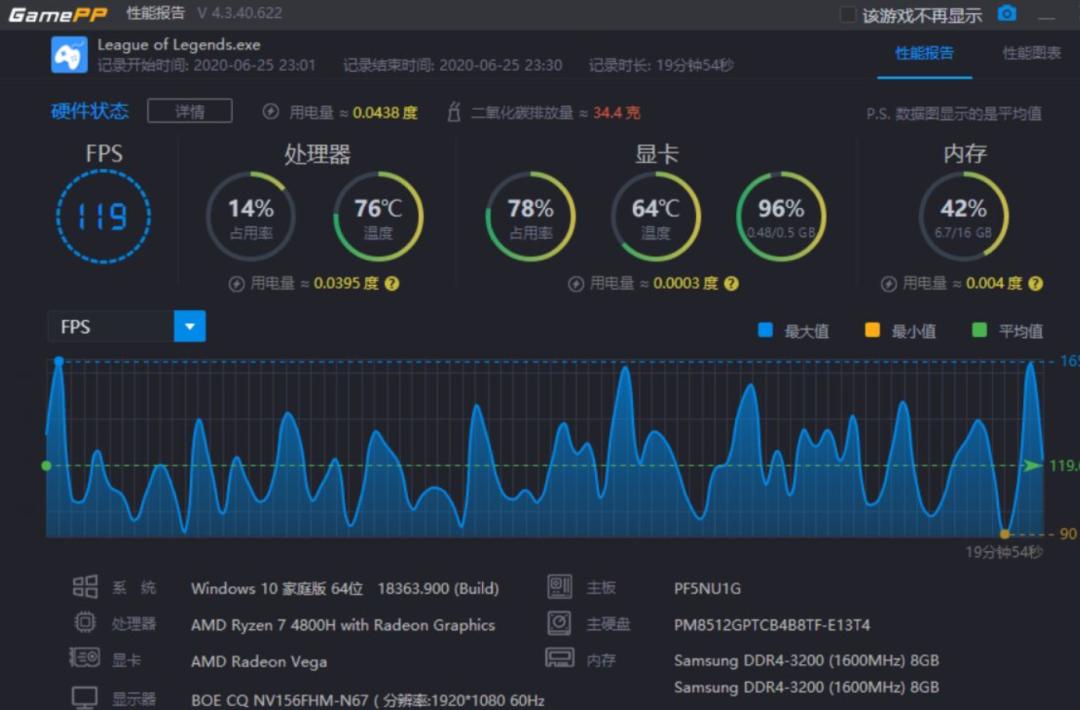
Task: Click help icon beside processor power 0.0395
Action: point(392,283)
